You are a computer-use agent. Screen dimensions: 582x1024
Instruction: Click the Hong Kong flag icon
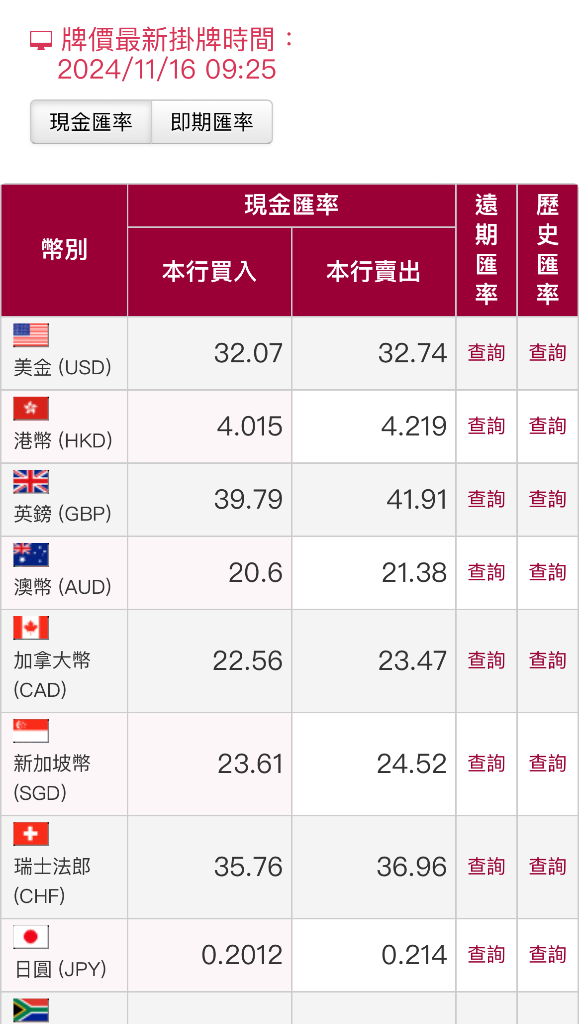[31, 409]
